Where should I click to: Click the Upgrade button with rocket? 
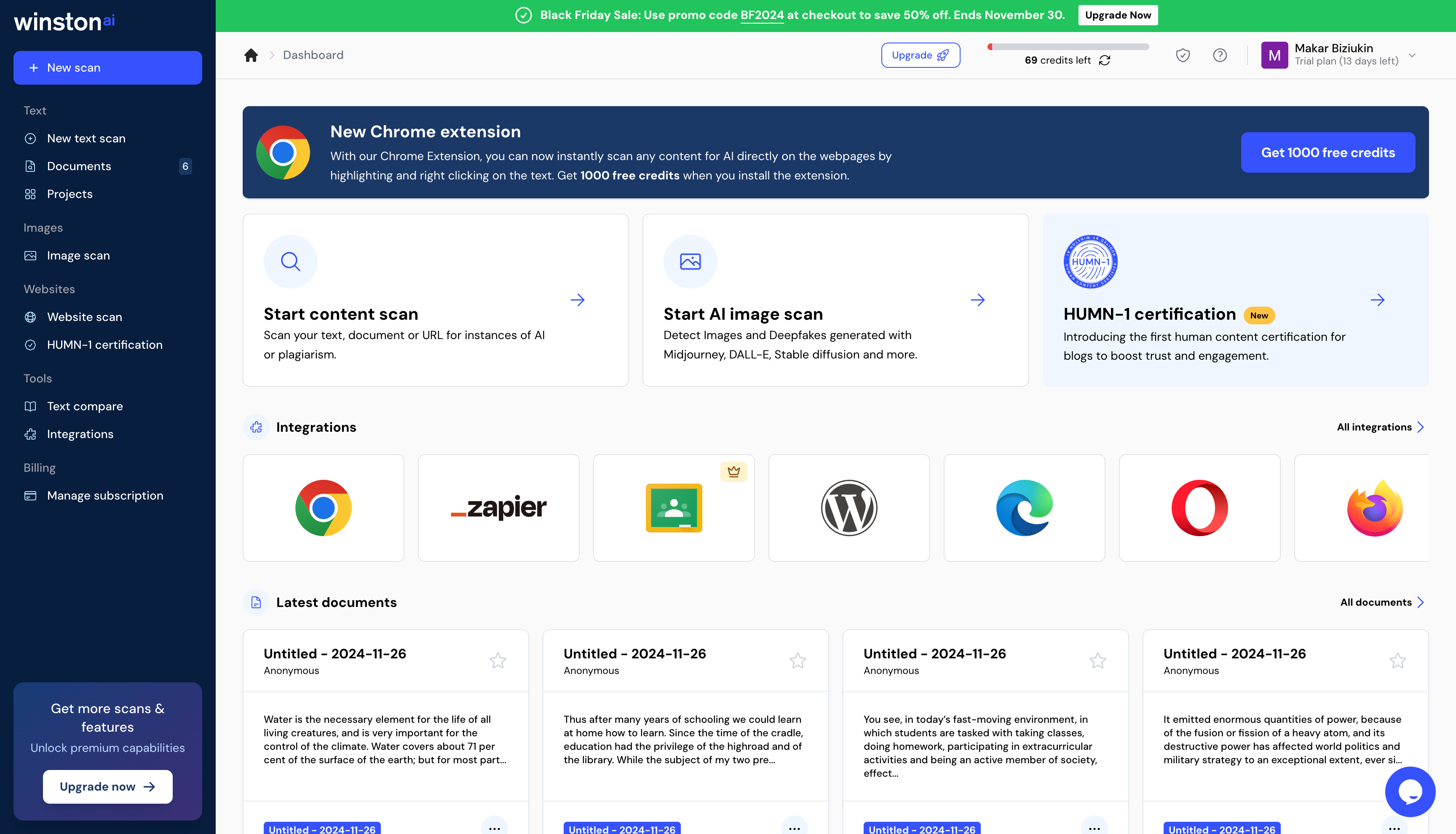coord(921,55)
